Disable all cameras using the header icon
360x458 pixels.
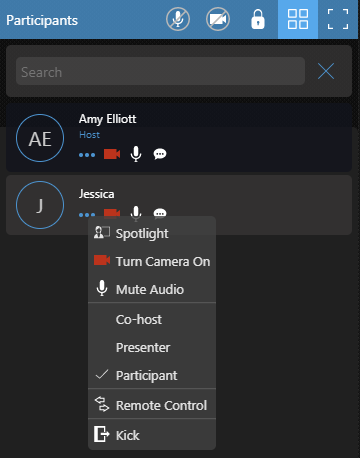pos(218,20)
